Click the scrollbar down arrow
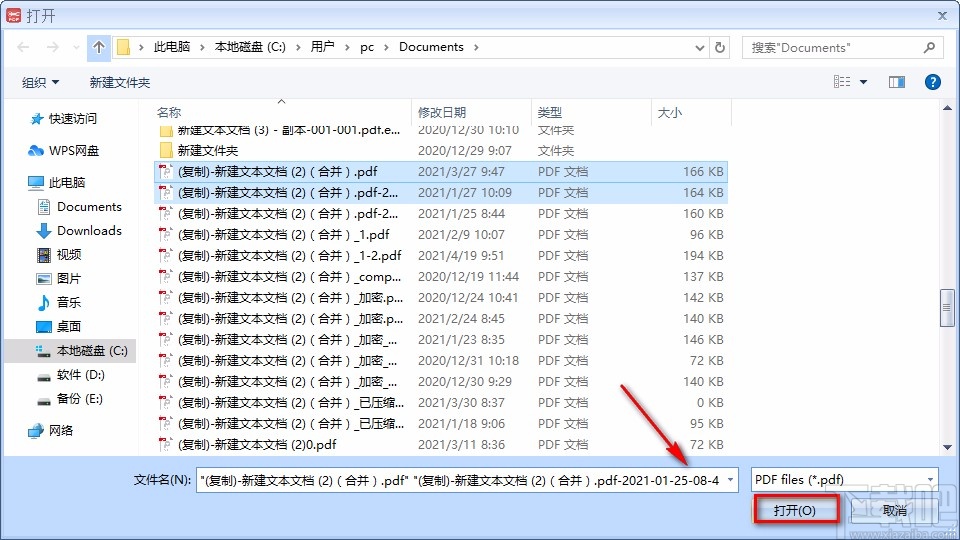 point(947,447)
